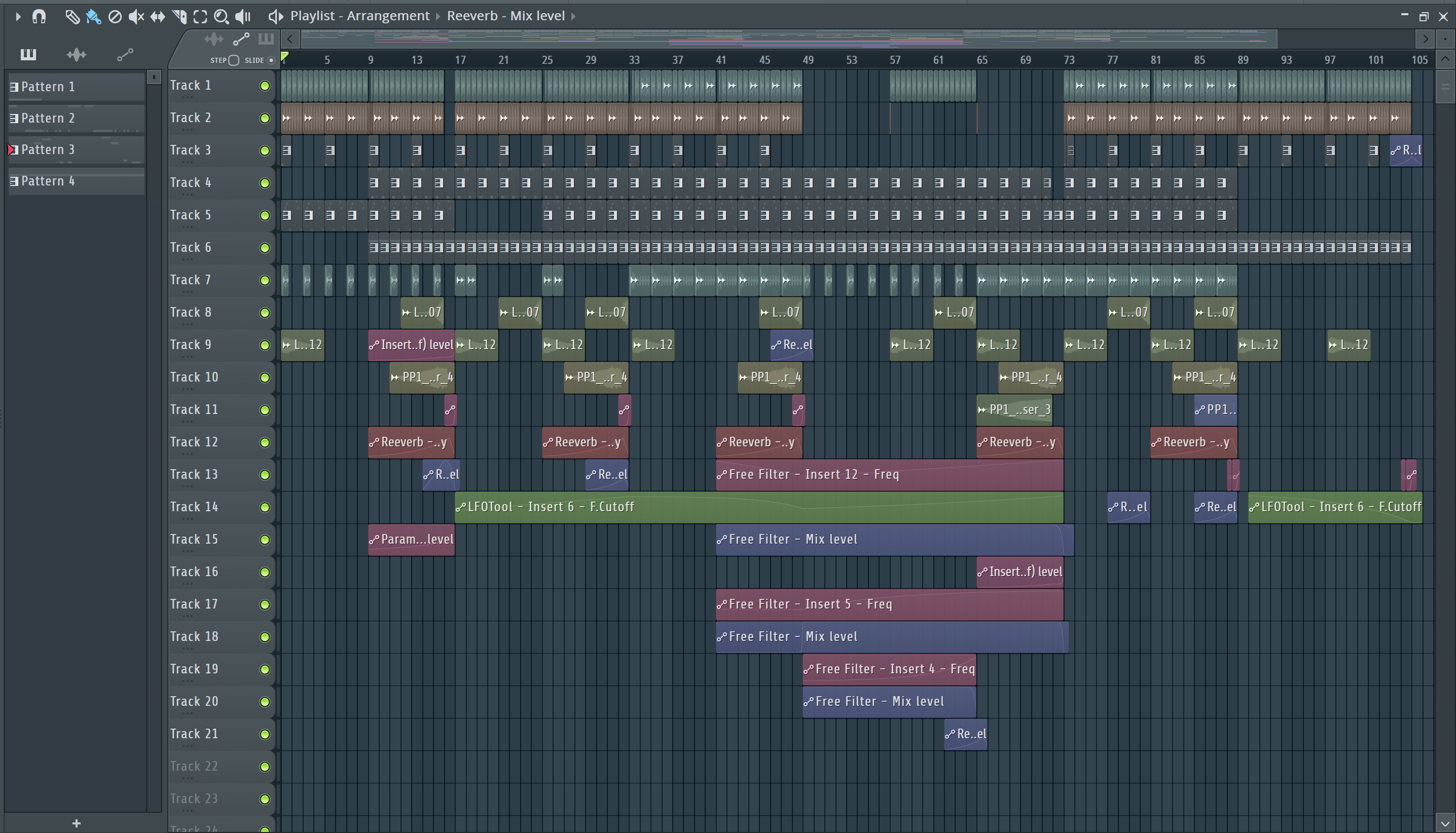1456x833 pixels.
Task: Toggle the SLIDE option
Action: [x=271, y=60]
